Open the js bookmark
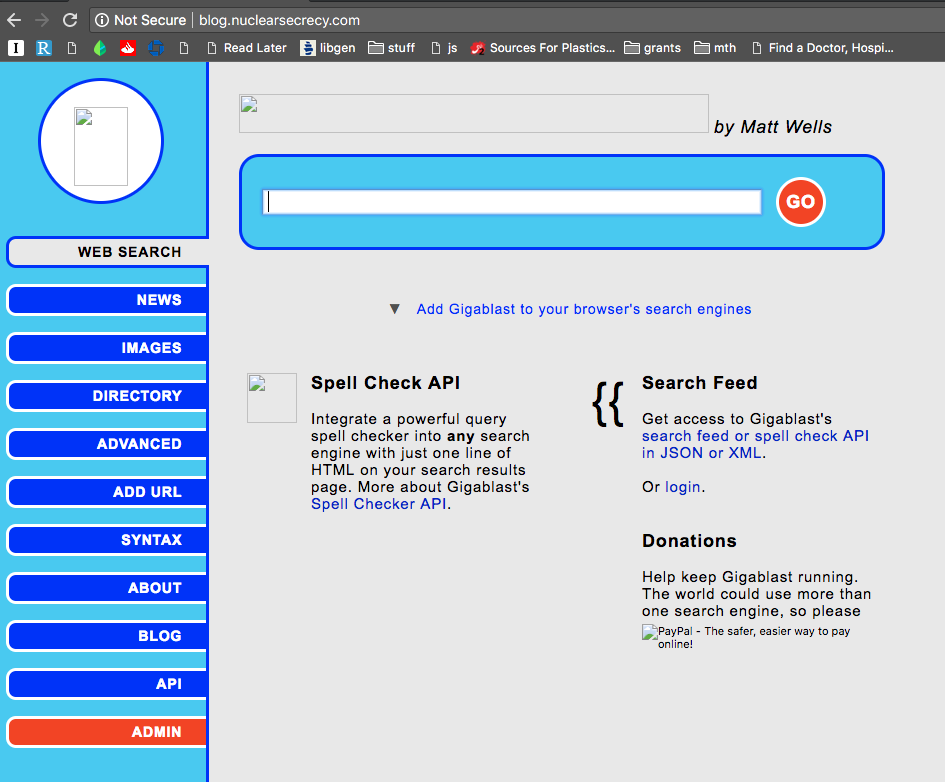 click(444, 48)
